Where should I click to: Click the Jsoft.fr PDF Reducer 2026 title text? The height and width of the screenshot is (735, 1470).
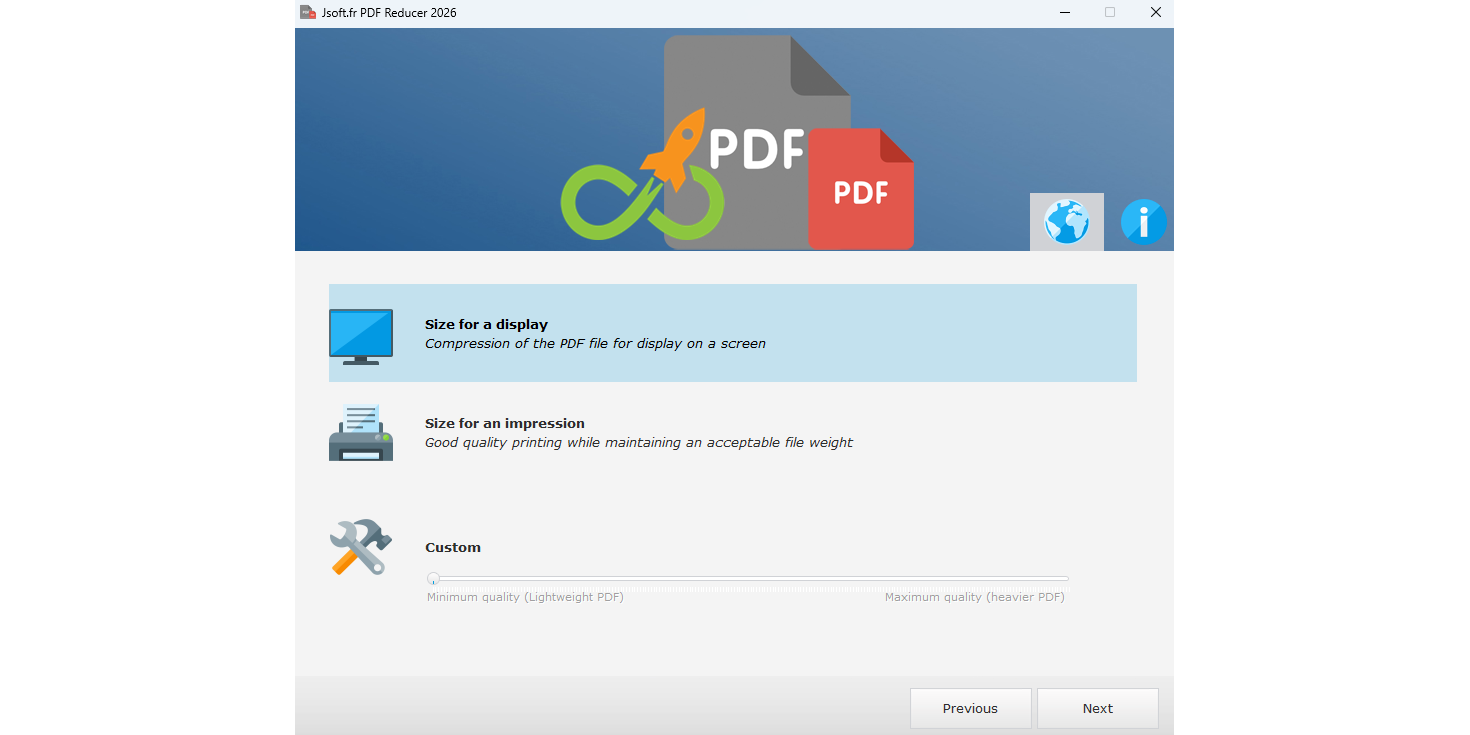click(387, 12)
